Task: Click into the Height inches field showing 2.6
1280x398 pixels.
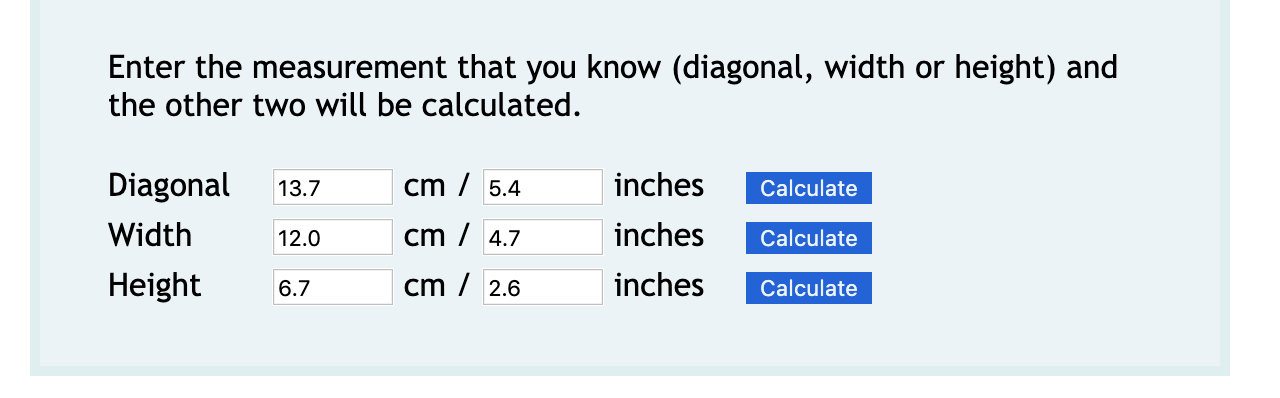Action: (x=543, y=287)
